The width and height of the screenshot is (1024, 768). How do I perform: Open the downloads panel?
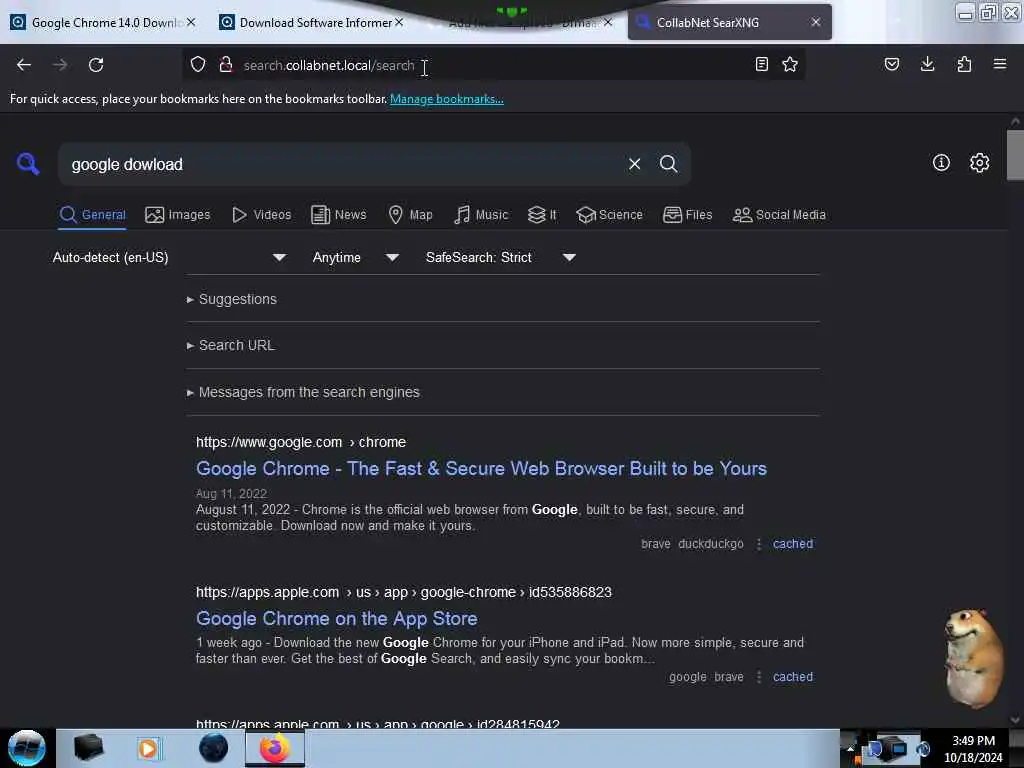[x=927, y=64]
